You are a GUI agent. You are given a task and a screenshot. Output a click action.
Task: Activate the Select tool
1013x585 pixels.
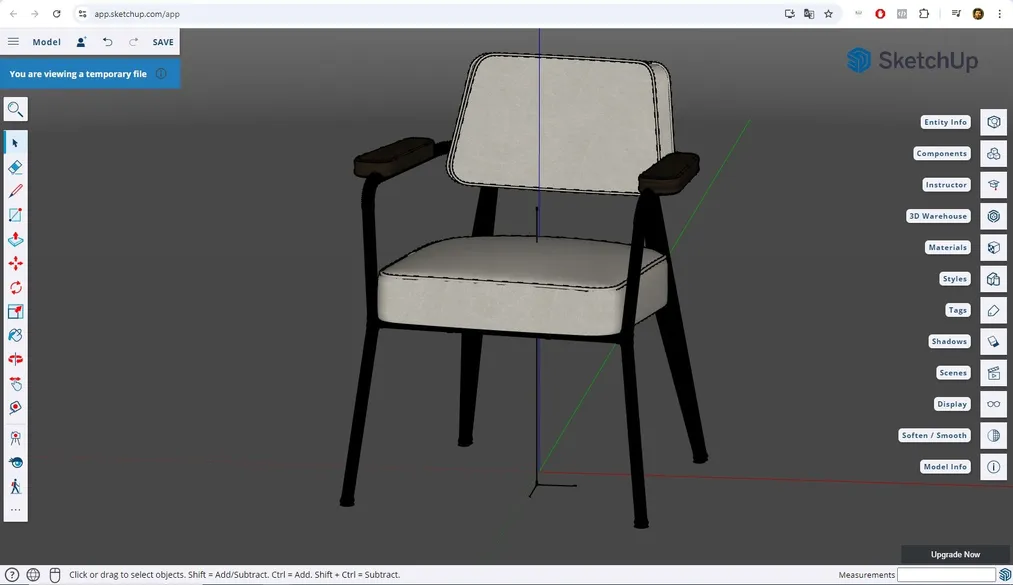(15, 142)
